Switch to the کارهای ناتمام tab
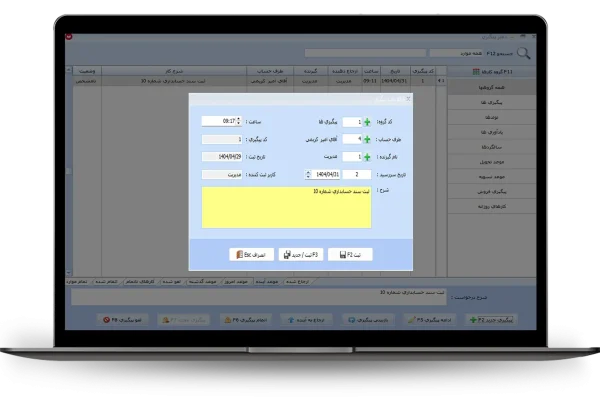Image resolution: width=600 pixels, height=400 pixels. coord(140,282)
